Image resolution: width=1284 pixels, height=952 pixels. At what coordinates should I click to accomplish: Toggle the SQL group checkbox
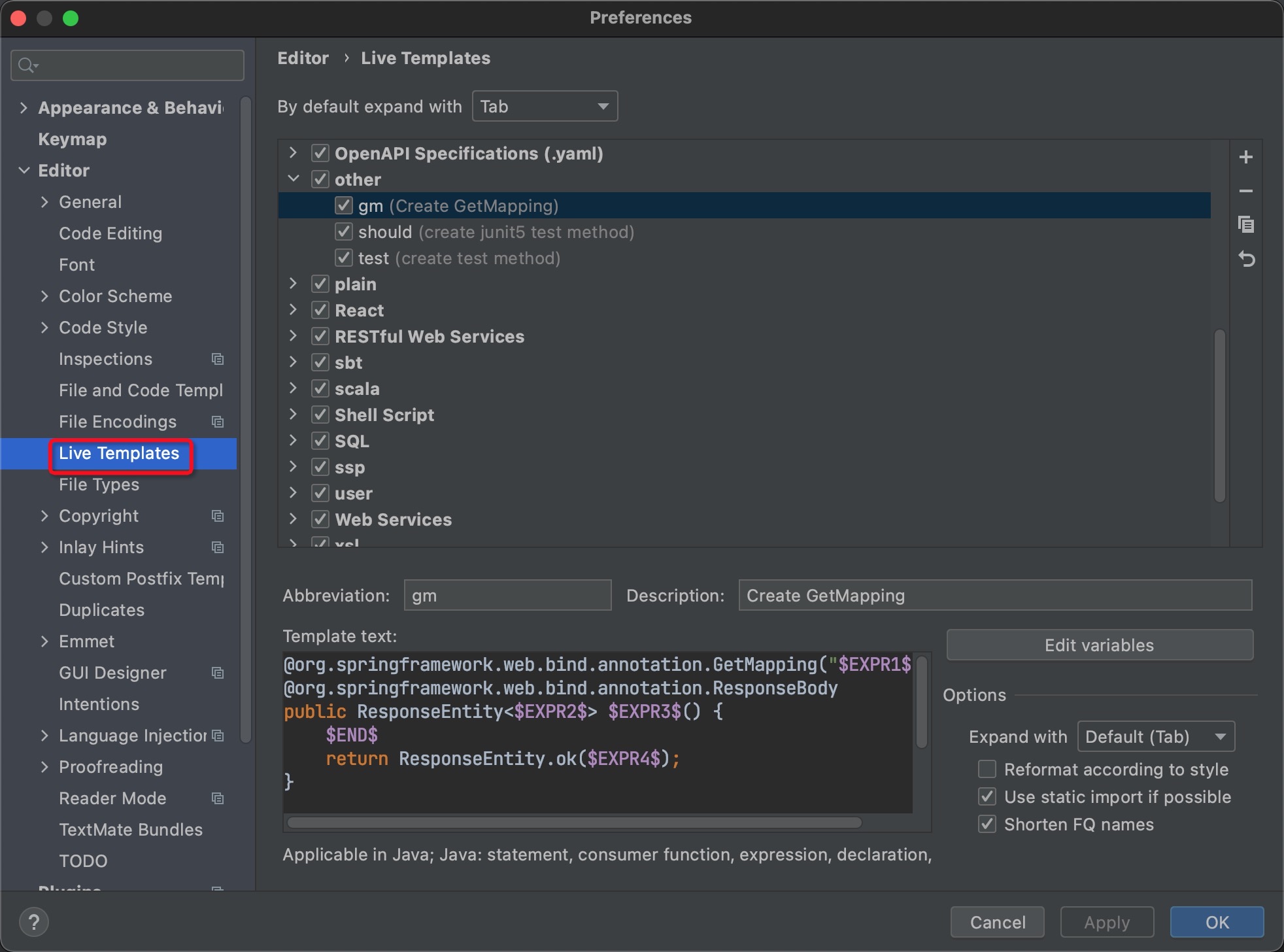320,441
